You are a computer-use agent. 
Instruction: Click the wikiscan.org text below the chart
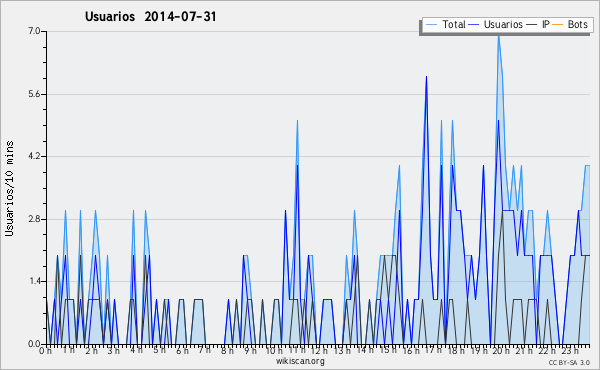[300, 361]
